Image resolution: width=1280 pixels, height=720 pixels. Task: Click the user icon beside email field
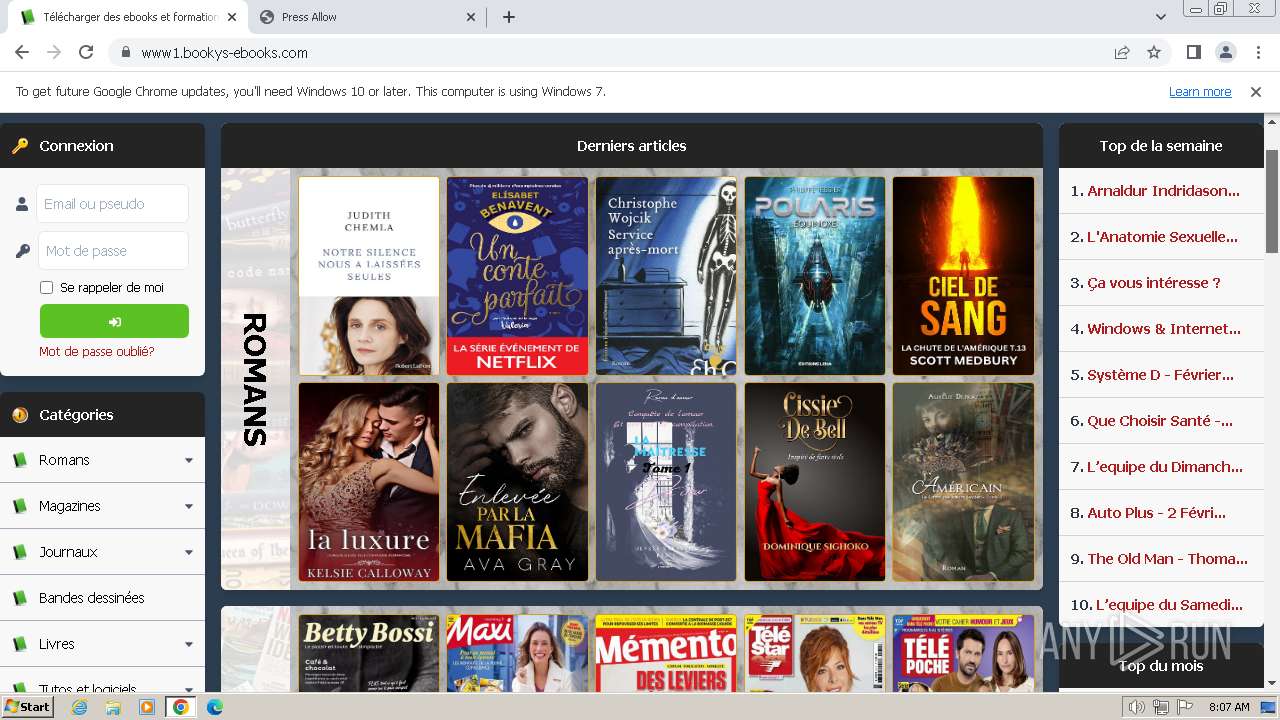[x=22, y=204]
